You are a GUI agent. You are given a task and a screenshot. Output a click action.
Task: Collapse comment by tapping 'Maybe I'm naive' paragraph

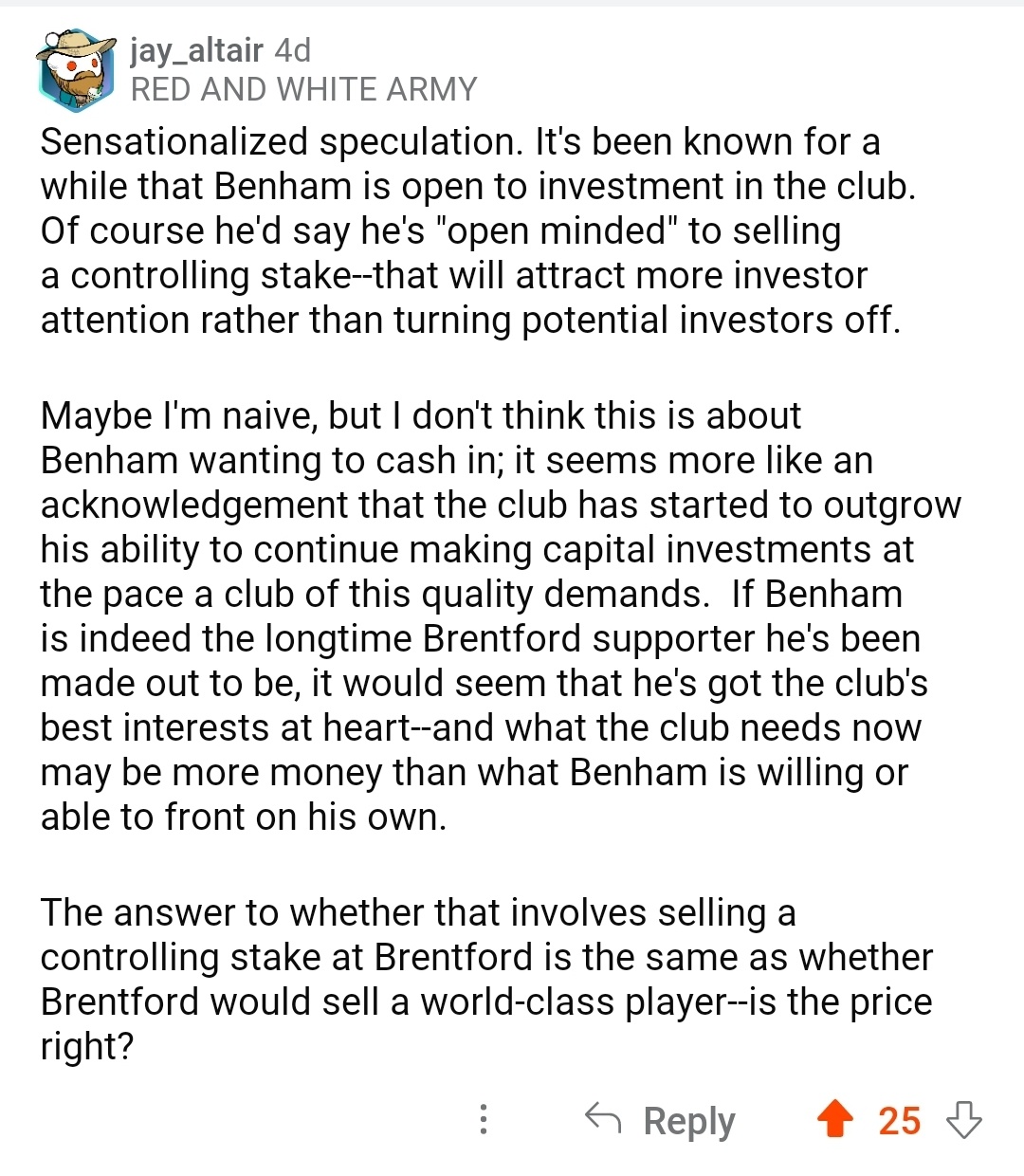(501, 616)
